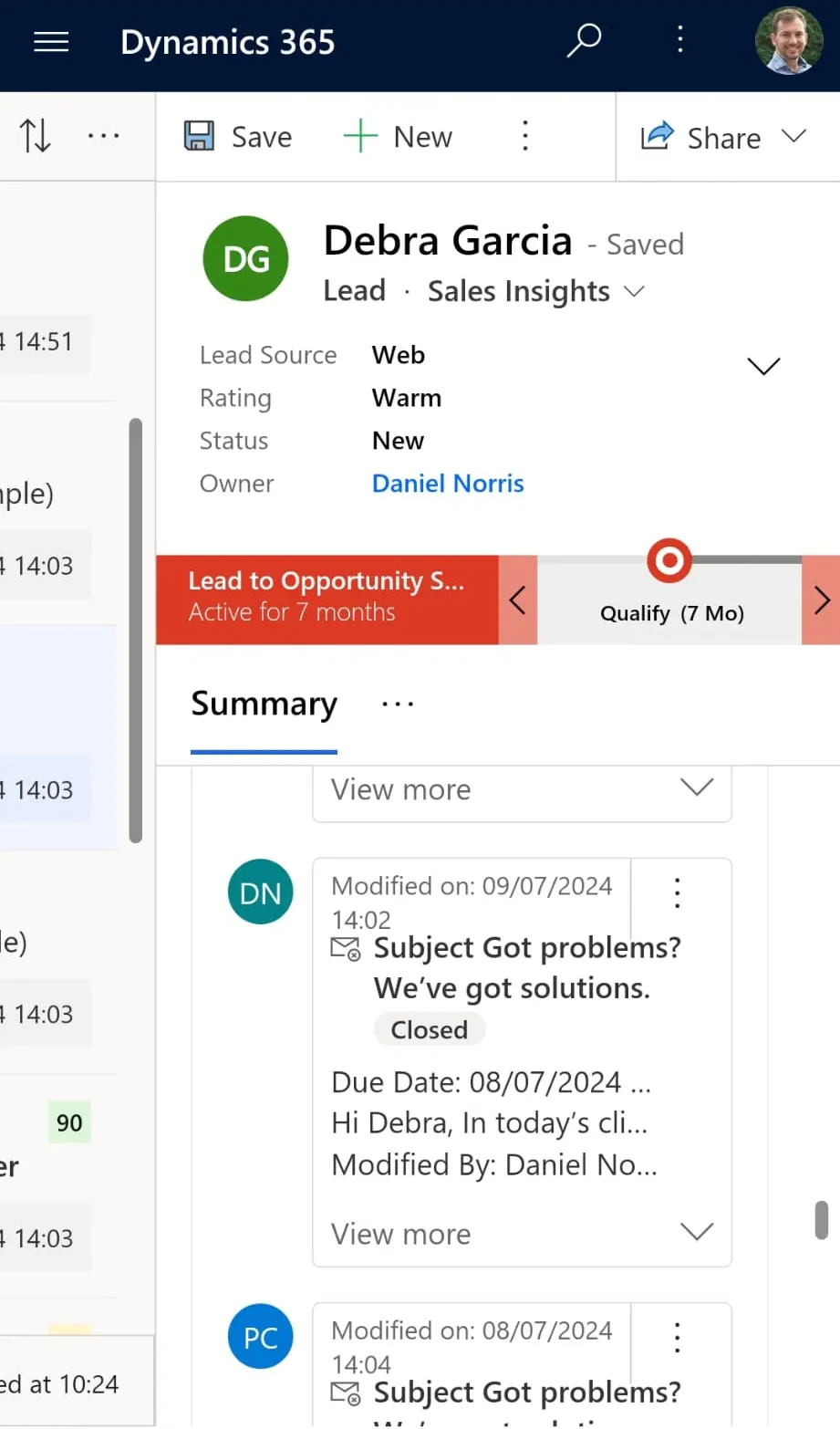Click the Closed status badge
840x1429 pixels.
pyautogui.click(x=430, y=1030)
